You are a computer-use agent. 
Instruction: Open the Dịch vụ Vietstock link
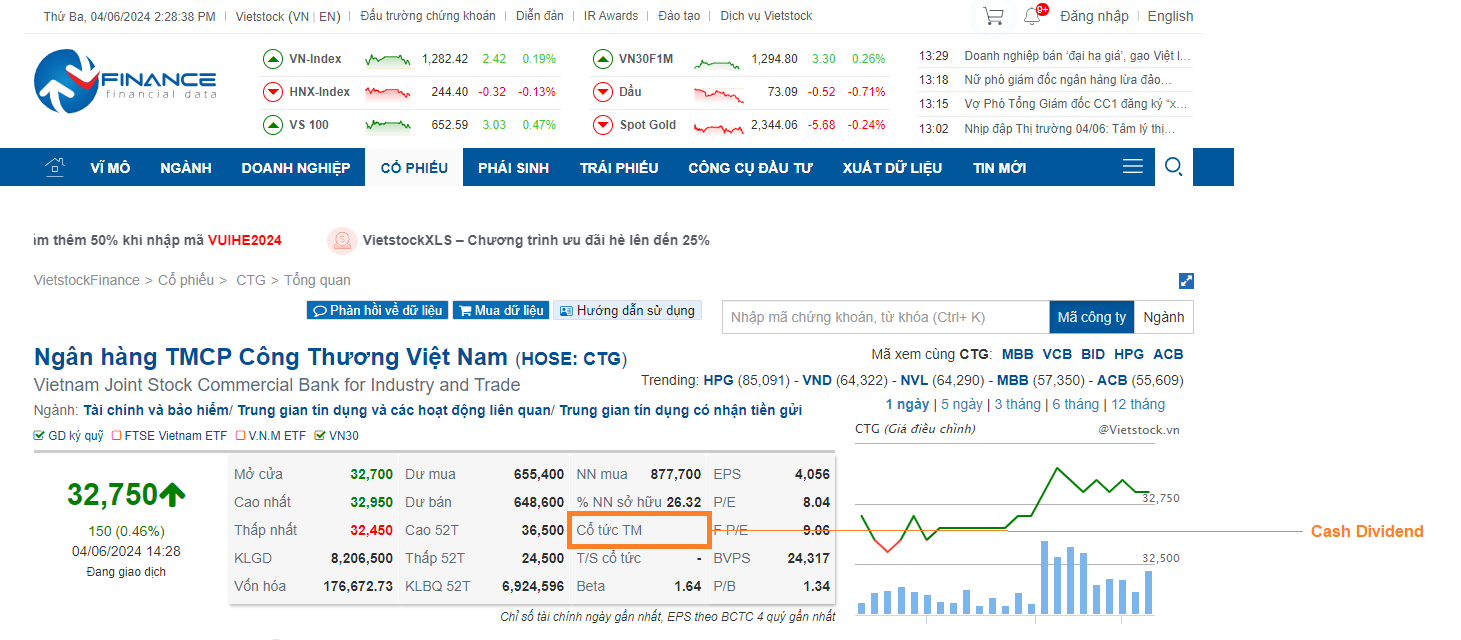[766, 16]
